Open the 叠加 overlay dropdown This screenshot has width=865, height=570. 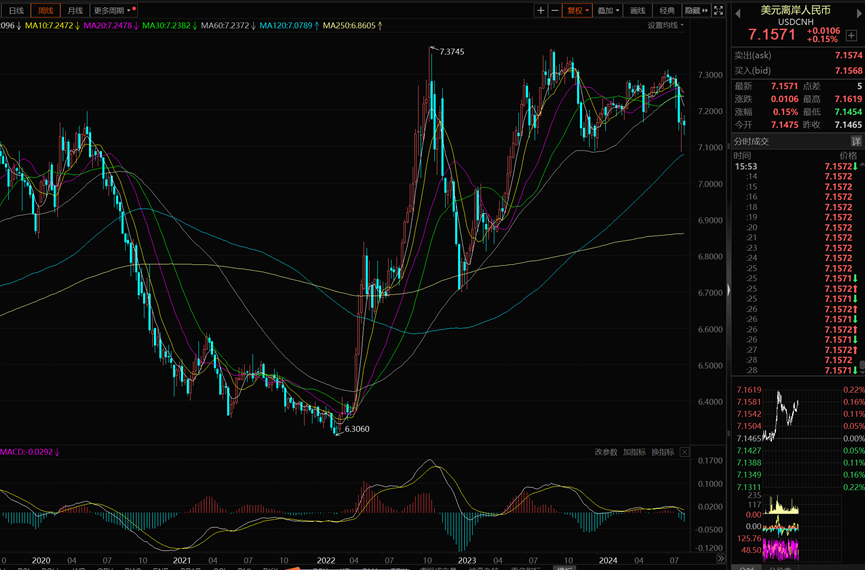point(608,10)
